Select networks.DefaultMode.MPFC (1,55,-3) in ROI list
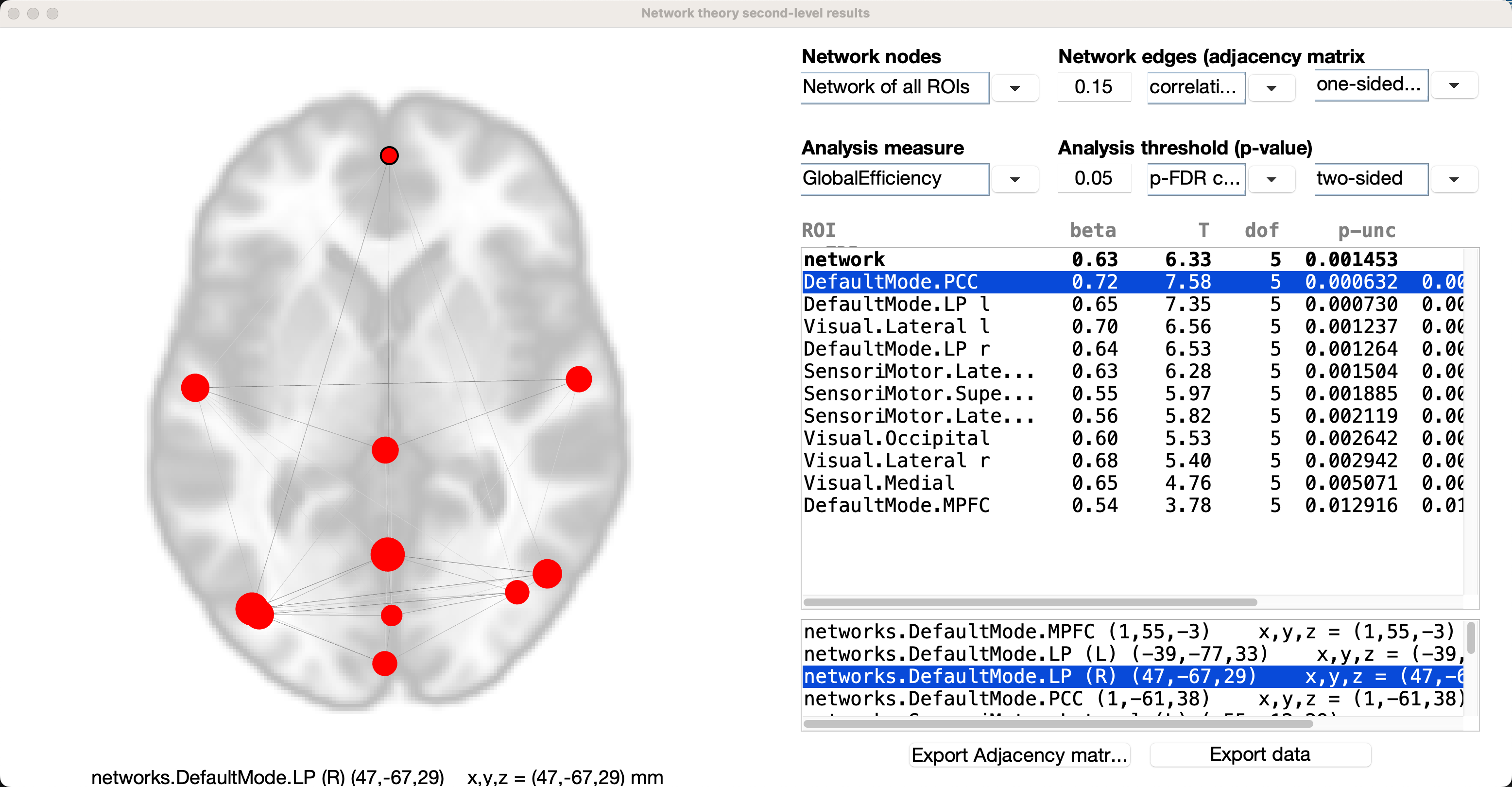1512x787 pixels. 1133,632
